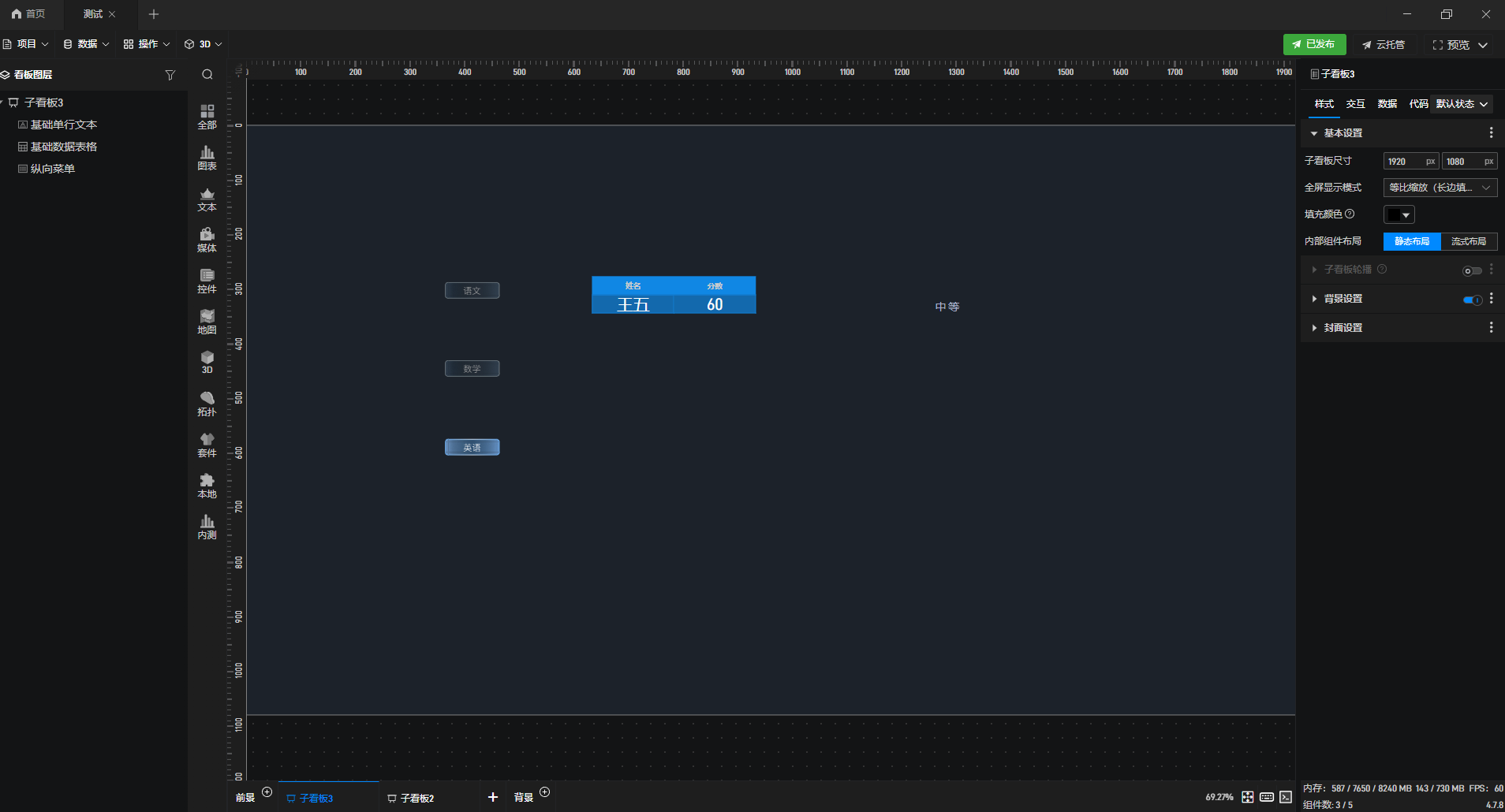Viewport: 1505px width, 812px height.
Task: Edit the board height 1080 field
Action: tap(1470, 162)
